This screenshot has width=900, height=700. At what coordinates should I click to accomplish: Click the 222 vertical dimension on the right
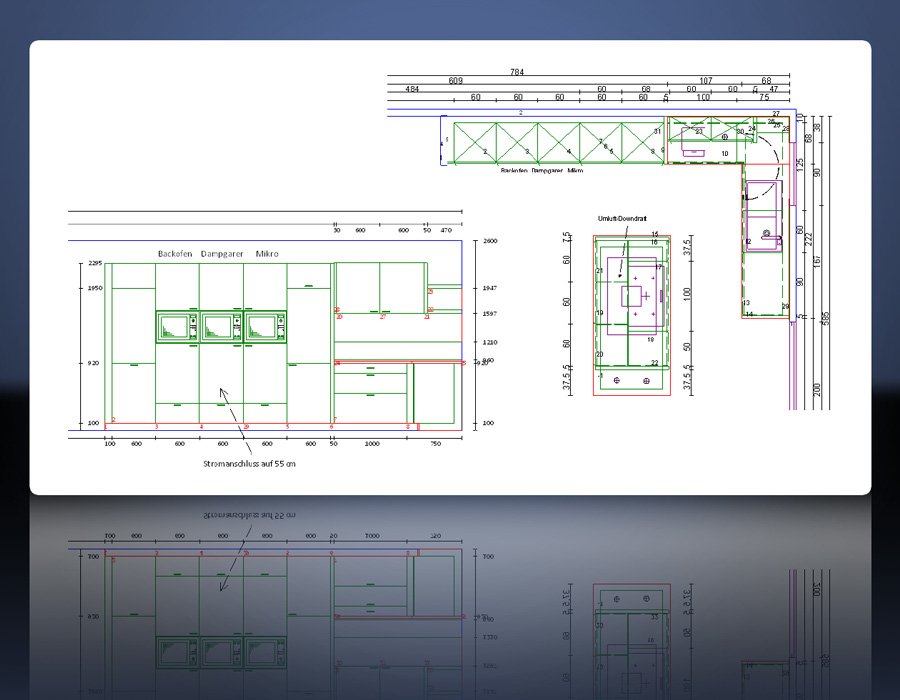point(809,238)
